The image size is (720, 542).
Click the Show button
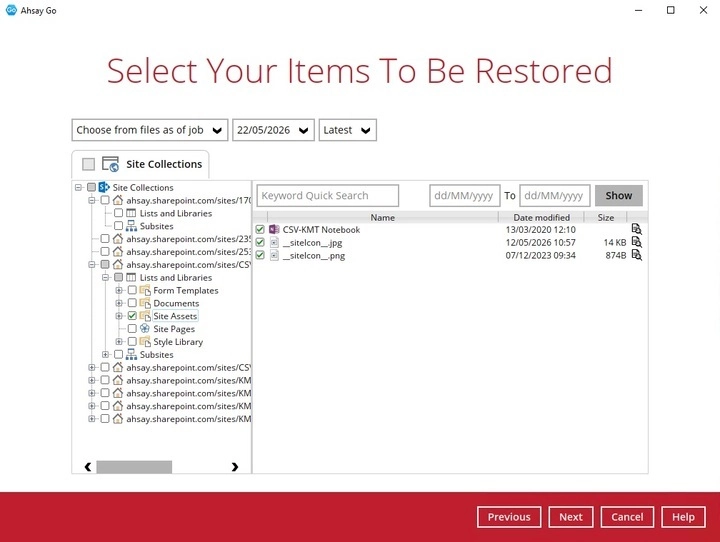coord(619,196)
